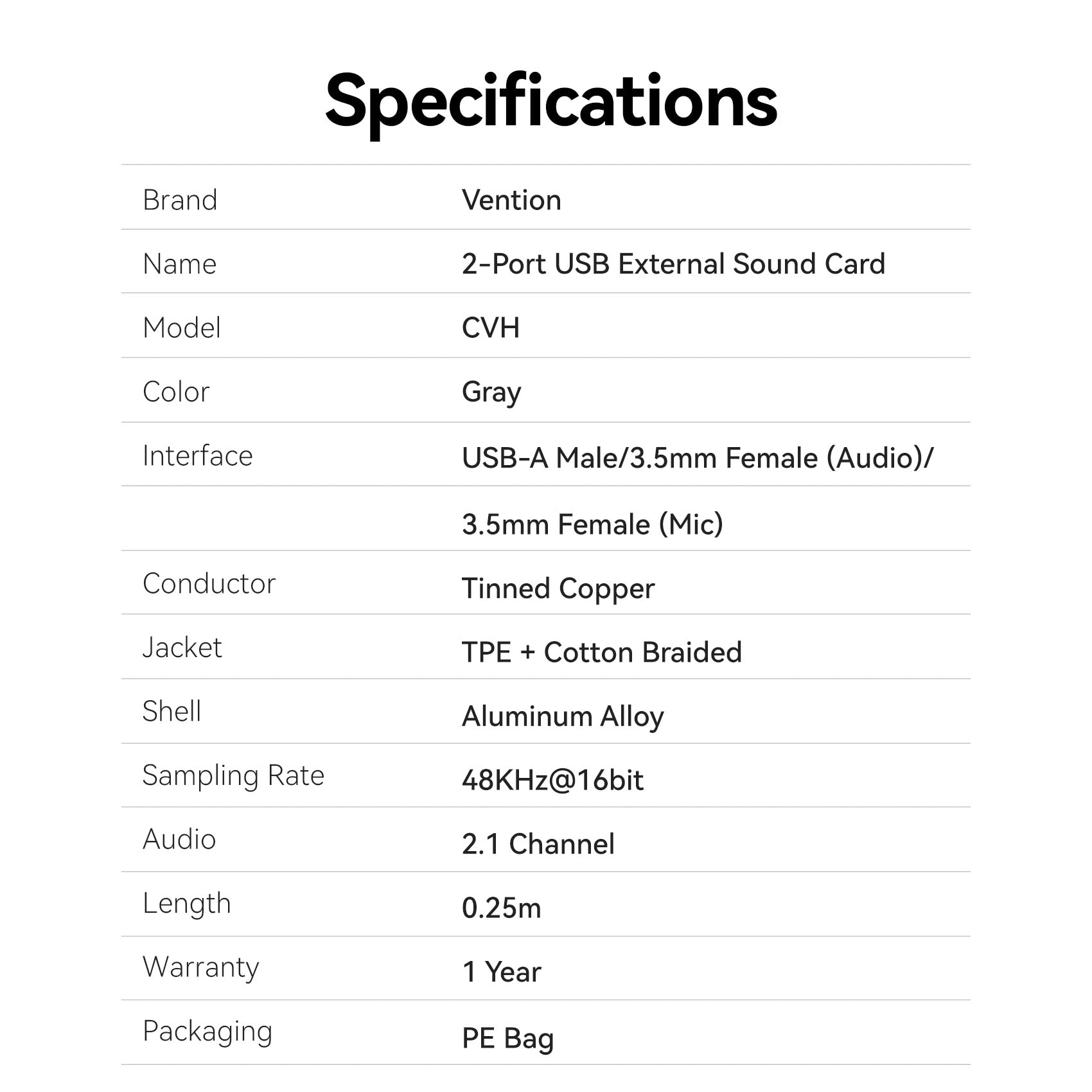Image resolution: width=1092 pixels, height=1092 pixels.
Task: Click the TPE + Cotton Braided value
Action: (602, 653)
